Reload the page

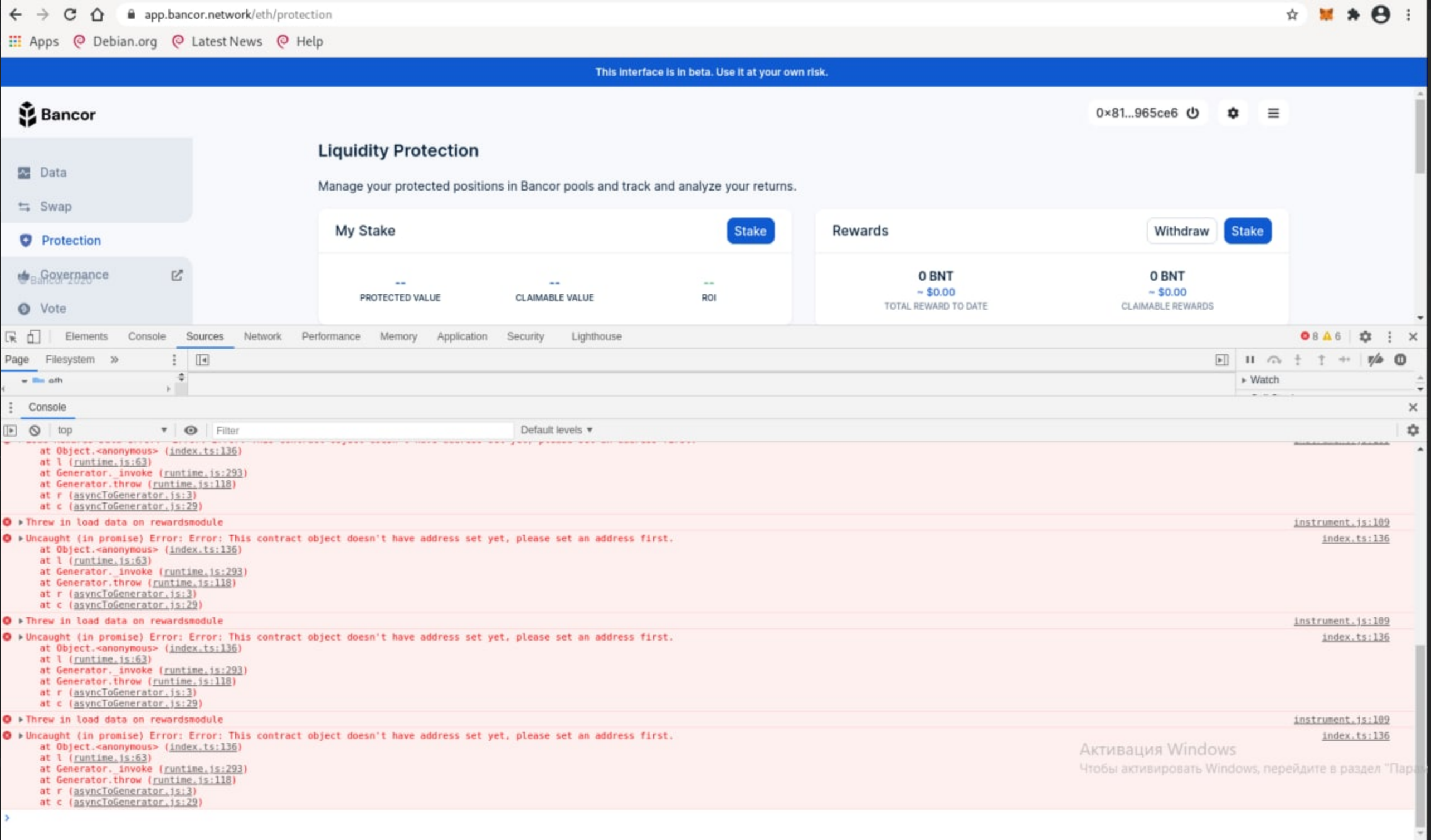point(70,14)
